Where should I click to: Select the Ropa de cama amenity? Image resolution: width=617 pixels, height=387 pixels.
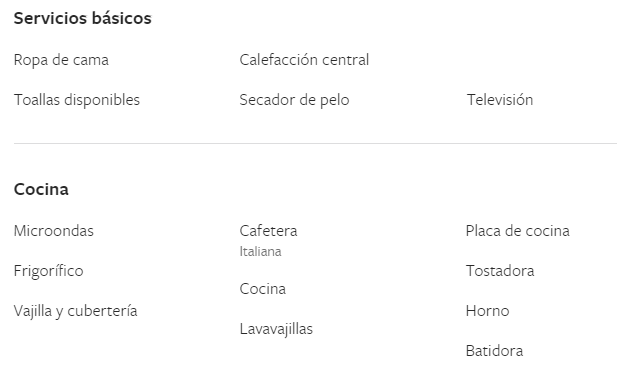coord(61,60)
